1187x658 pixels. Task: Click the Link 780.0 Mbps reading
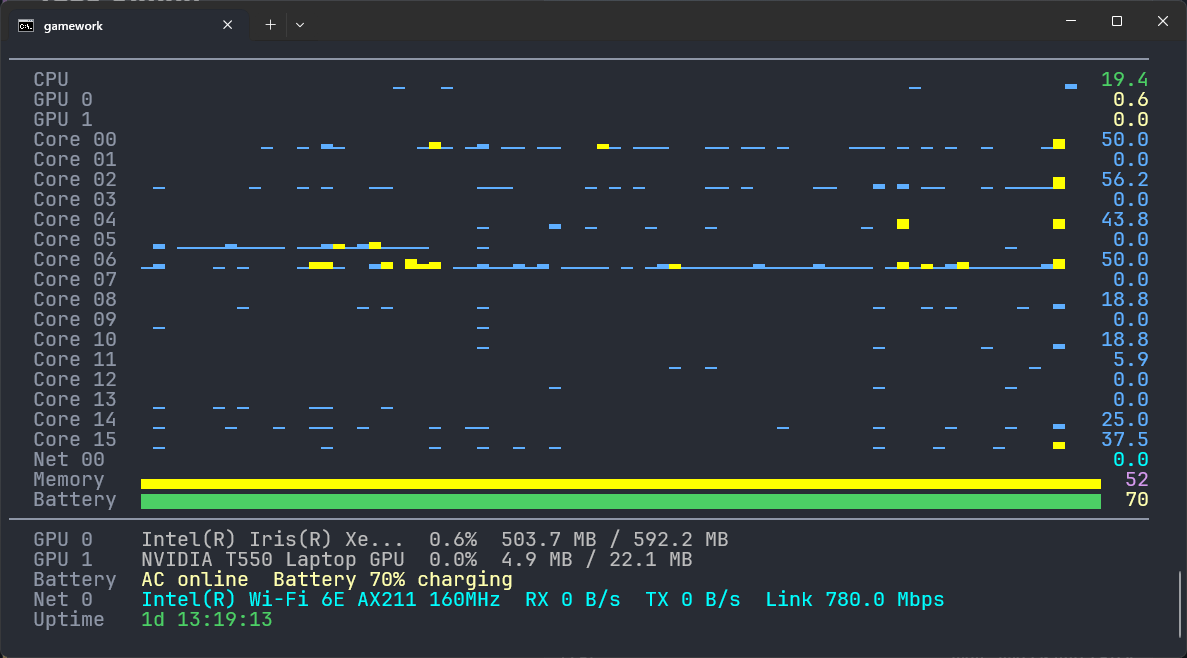coord(855,600)
